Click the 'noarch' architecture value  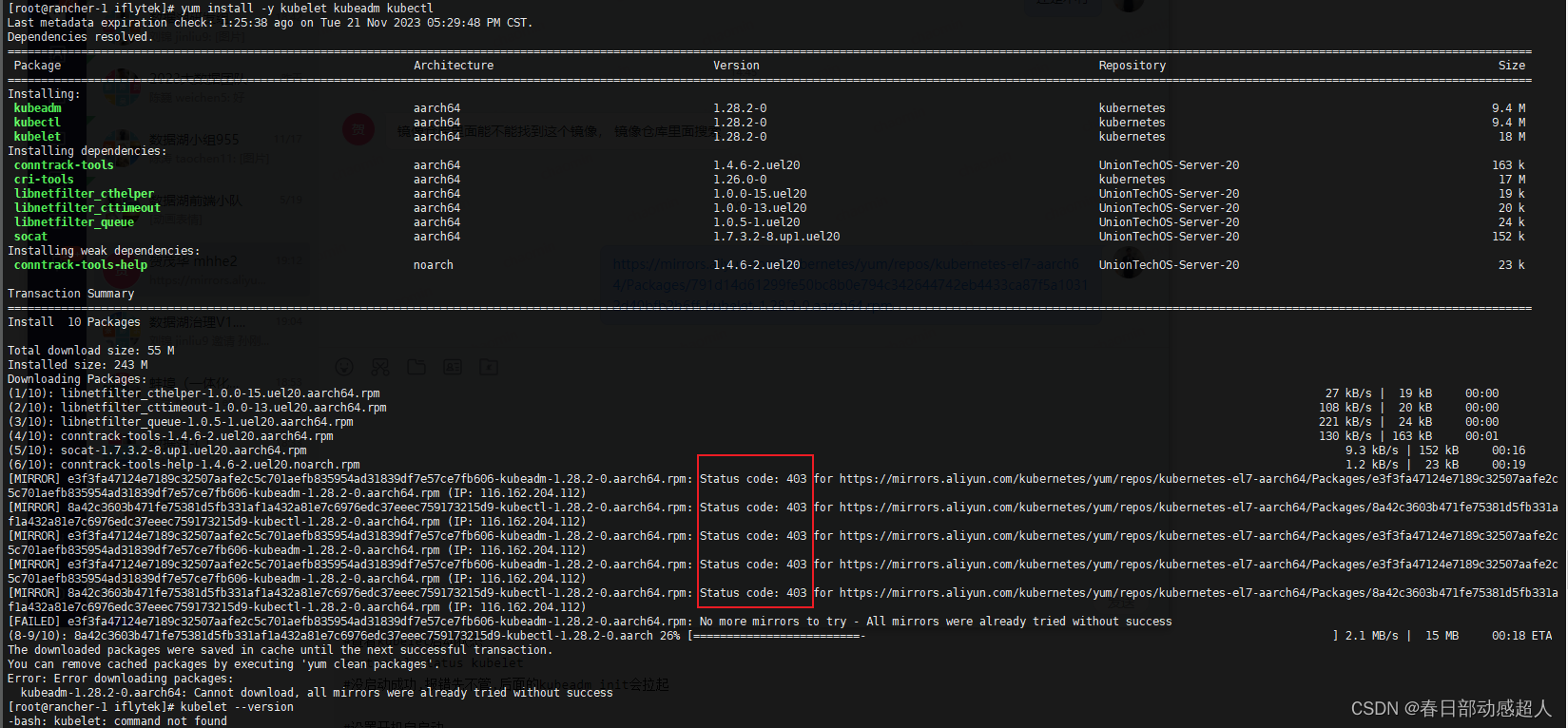434,264
